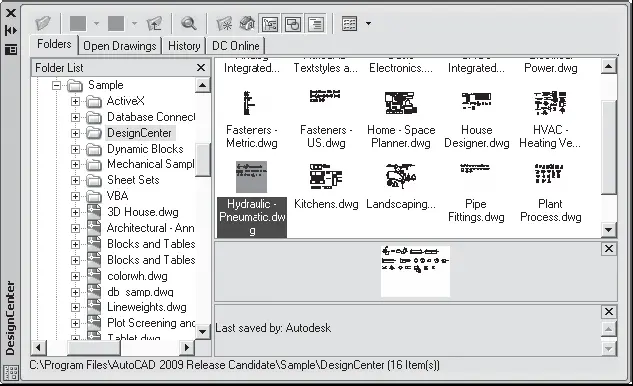Expand the Dynamic Blocks folder

click(x=75, y=149)
